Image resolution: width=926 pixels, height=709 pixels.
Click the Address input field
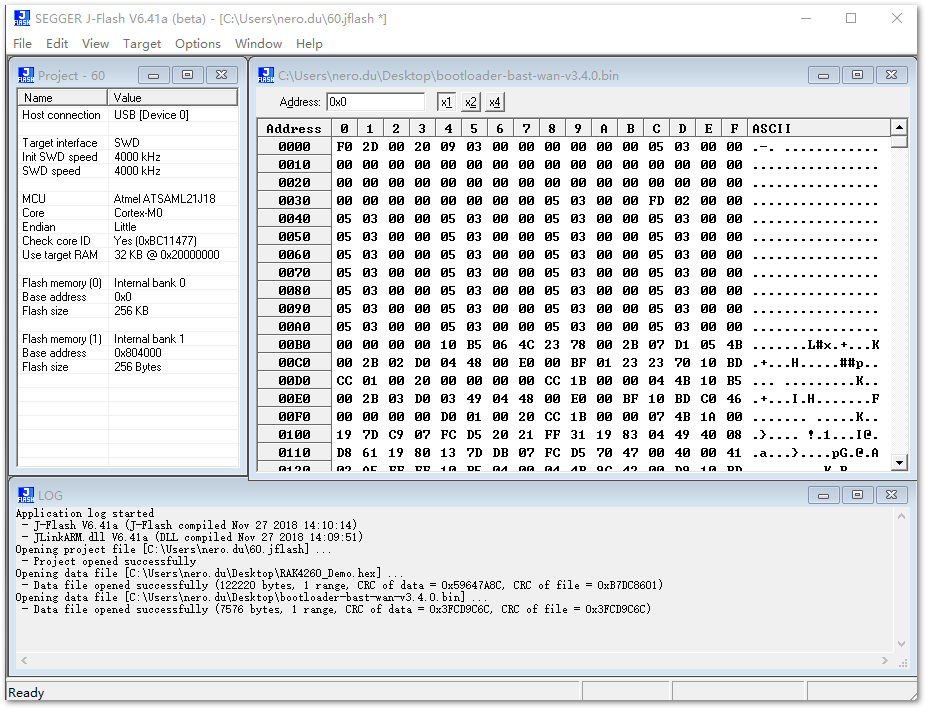point(376,102)
